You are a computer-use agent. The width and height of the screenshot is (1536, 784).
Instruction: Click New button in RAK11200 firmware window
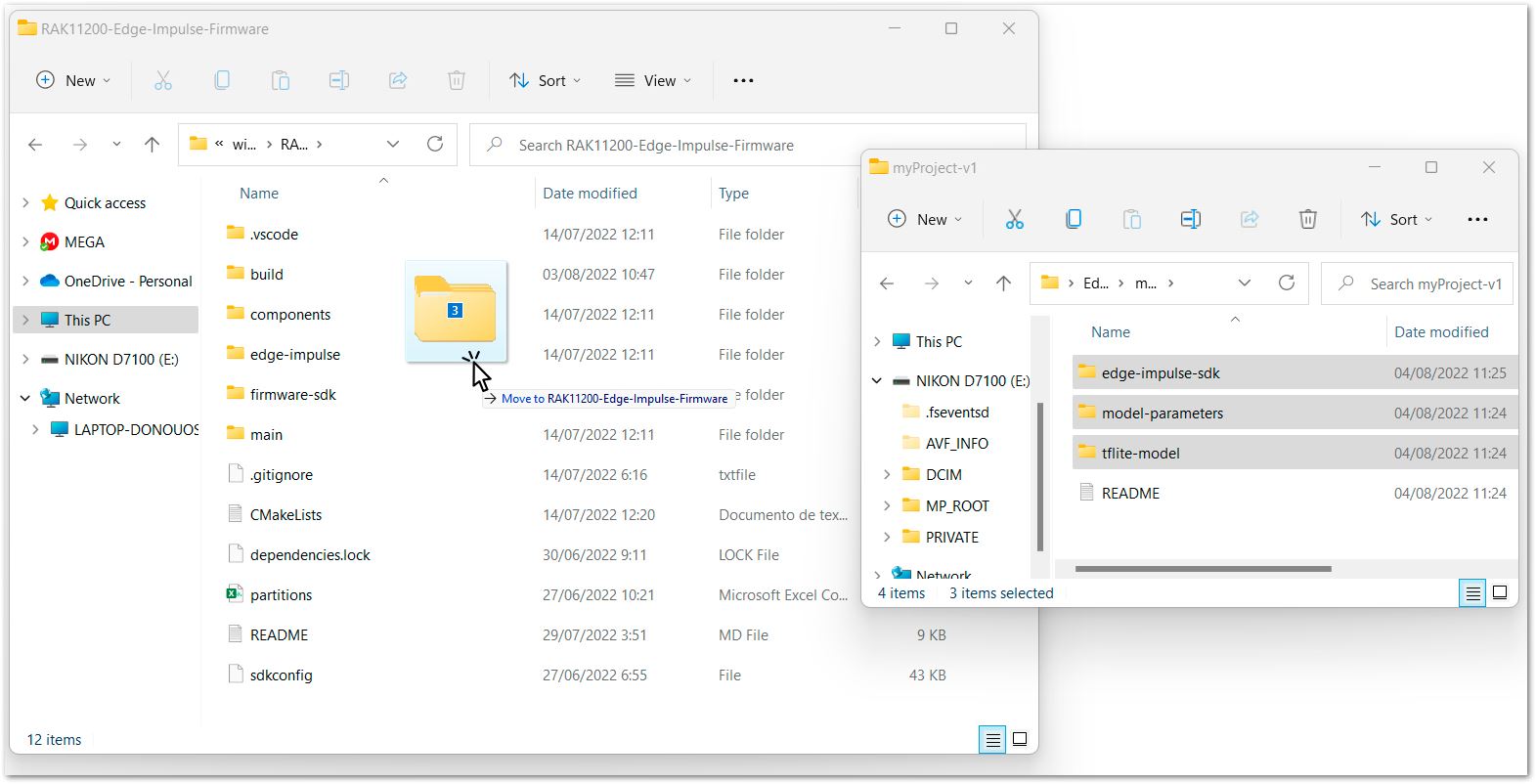[73, 80]
